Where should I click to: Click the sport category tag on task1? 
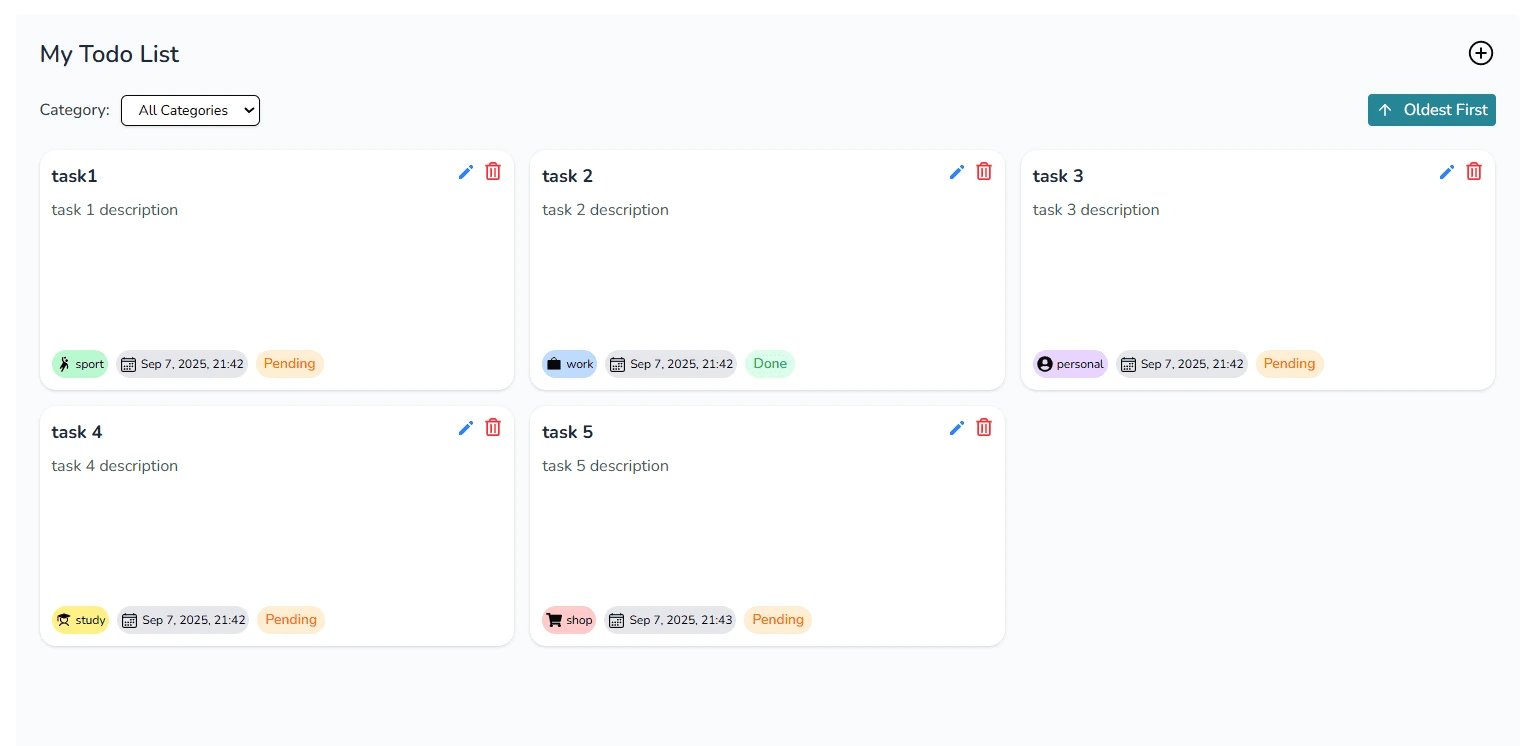click(80, 364)
